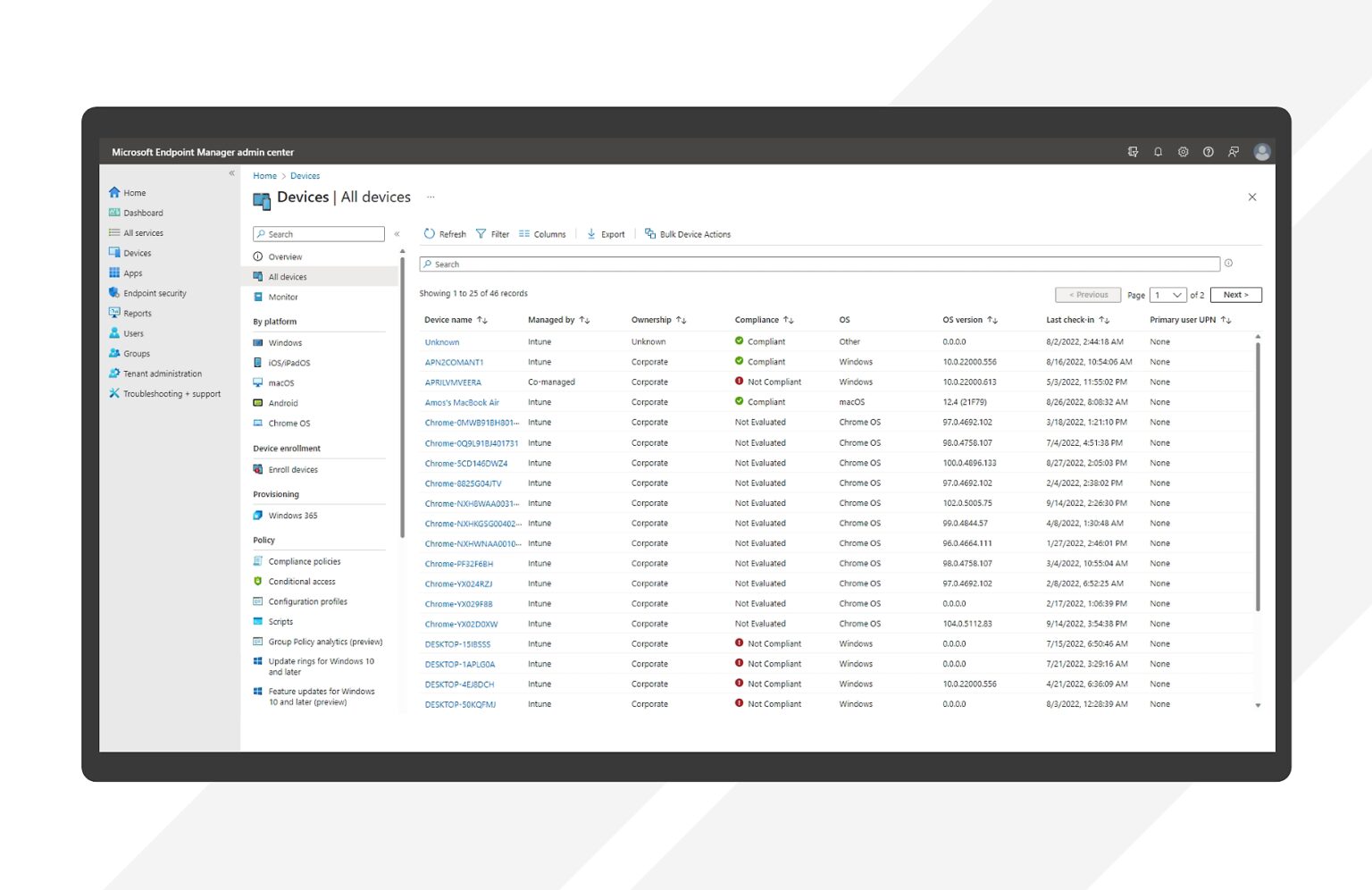Image resolution: width=1372 pixels, height=890 pixels.
Task: Open Endpoint security from the sidebar
Action: pos(155,292)
